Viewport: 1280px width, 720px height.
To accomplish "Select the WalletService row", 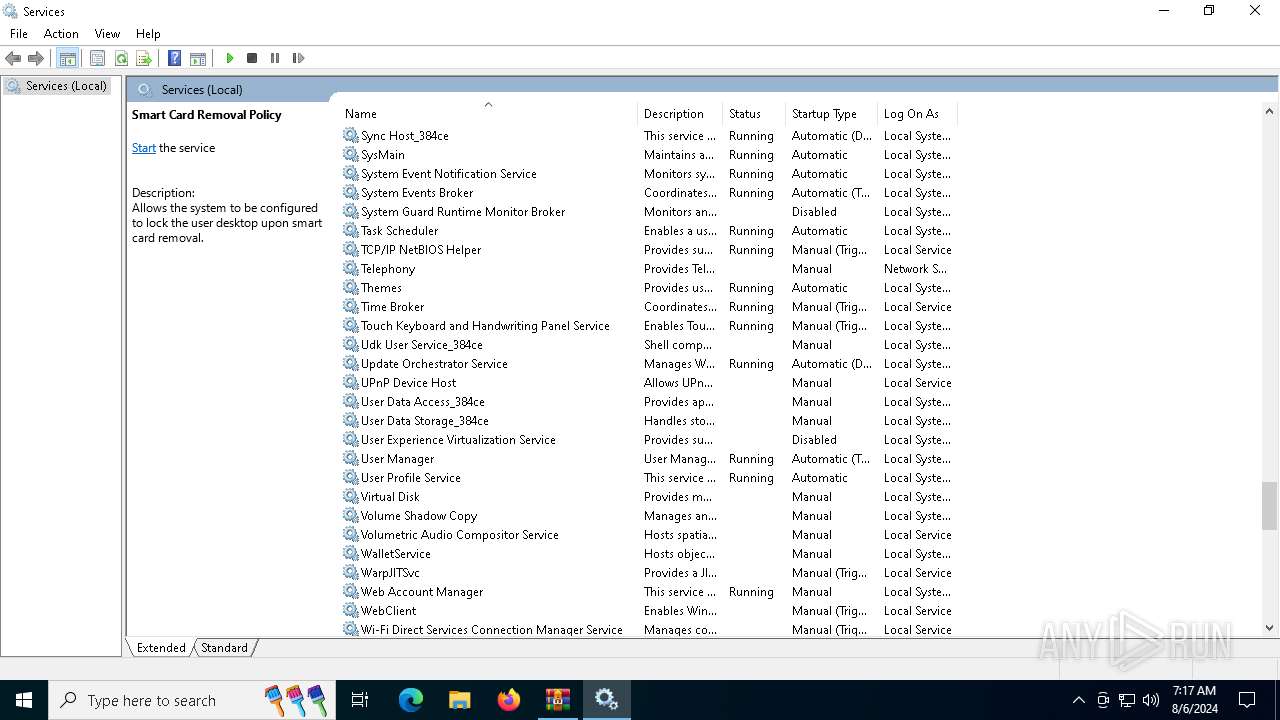I will click(x=648, y=554).
